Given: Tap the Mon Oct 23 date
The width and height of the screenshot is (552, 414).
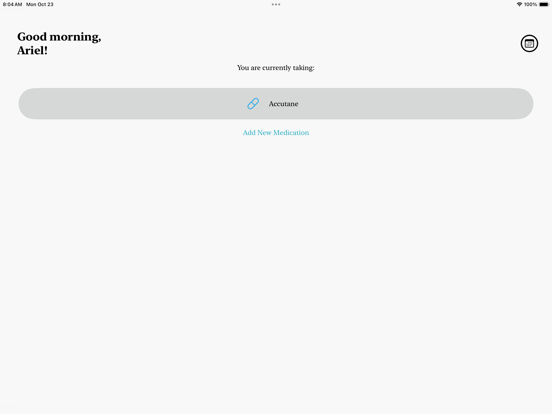Looking at the screenshot, I should (x=40, y=4).
